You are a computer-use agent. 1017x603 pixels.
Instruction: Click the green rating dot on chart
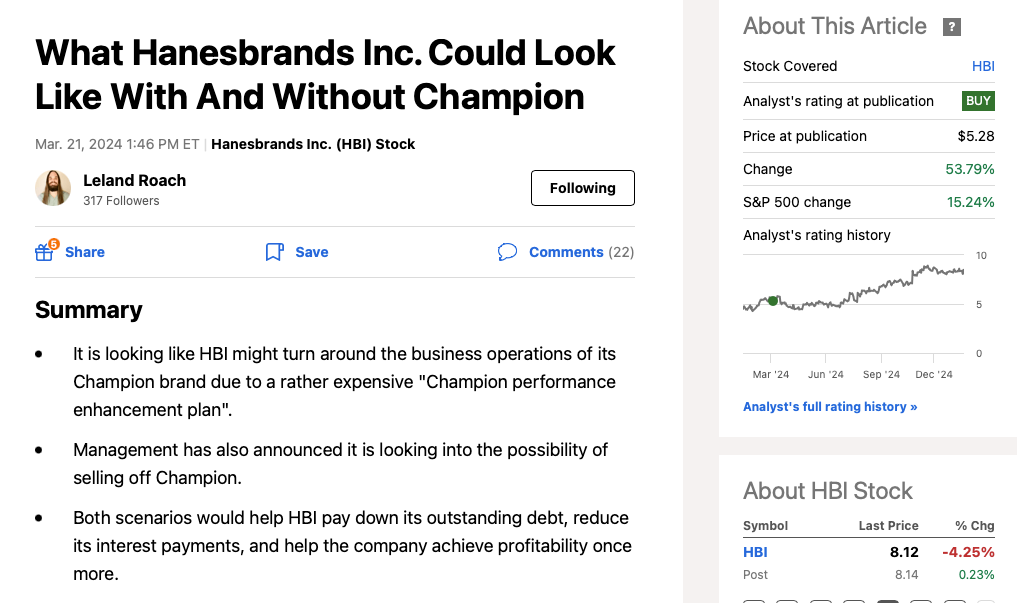773,300
